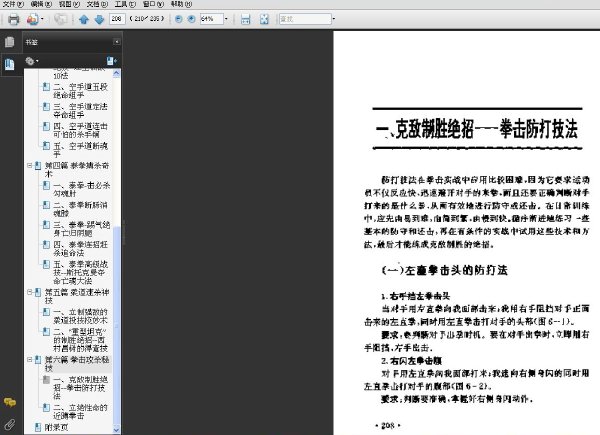
Task: Open the 附录页 bookmark
Action: pyautogui.click(x=56, y=427)
